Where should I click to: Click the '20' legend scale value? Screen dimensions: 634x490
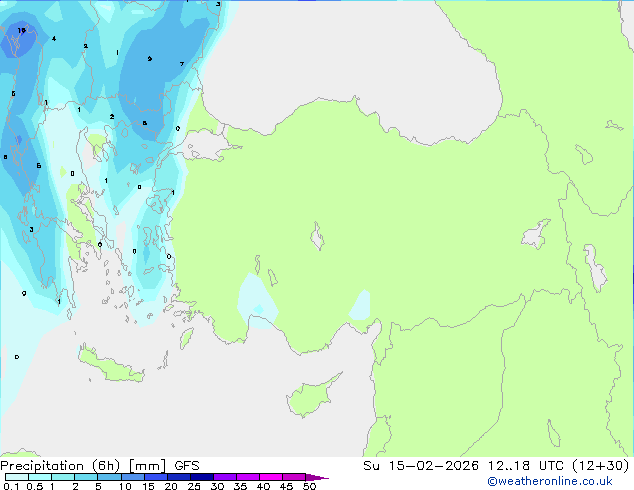pyautogui.click(x=171, y=486)
